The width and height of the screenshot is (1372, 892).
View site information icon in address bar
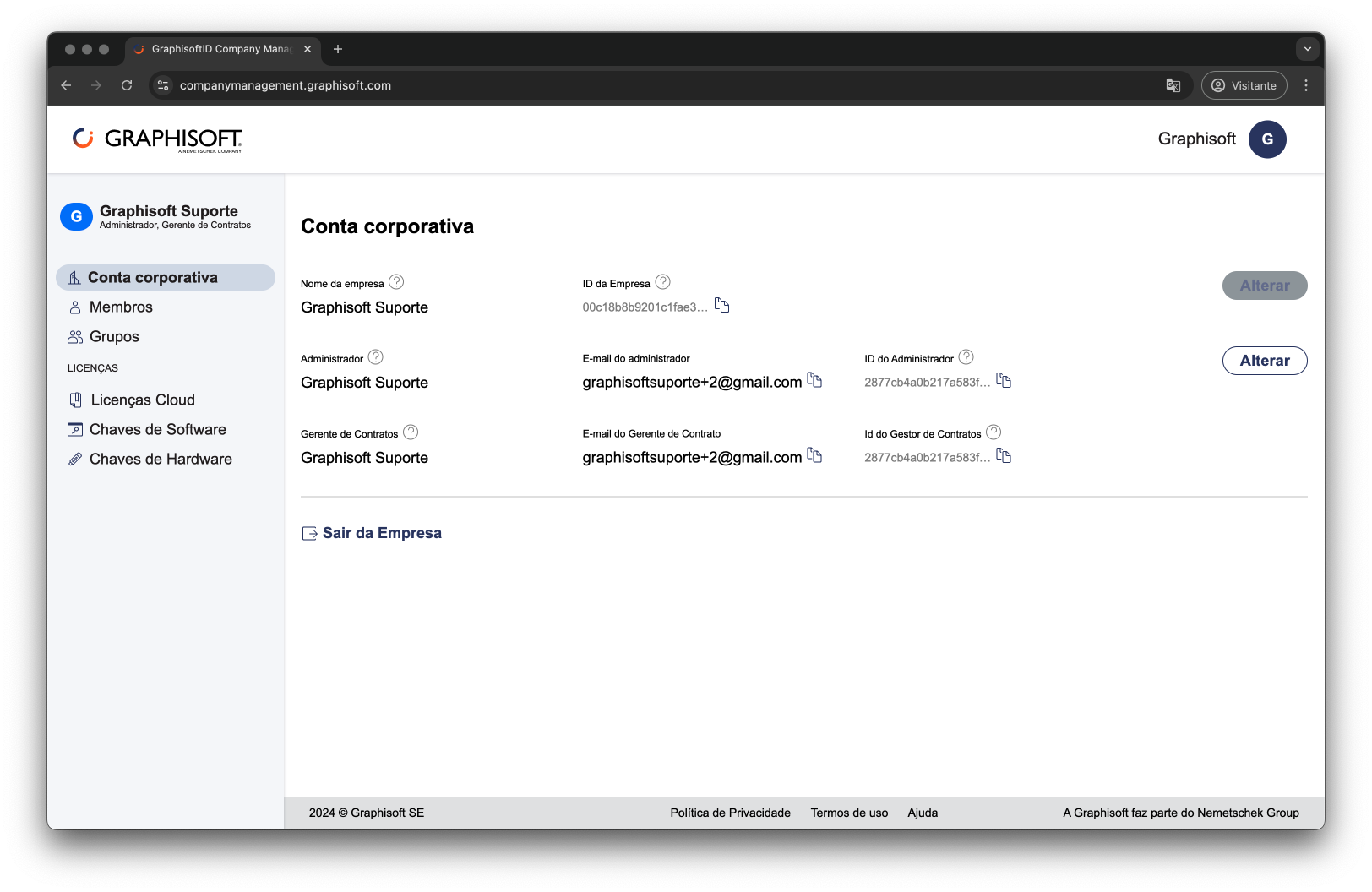pos(163,85)
